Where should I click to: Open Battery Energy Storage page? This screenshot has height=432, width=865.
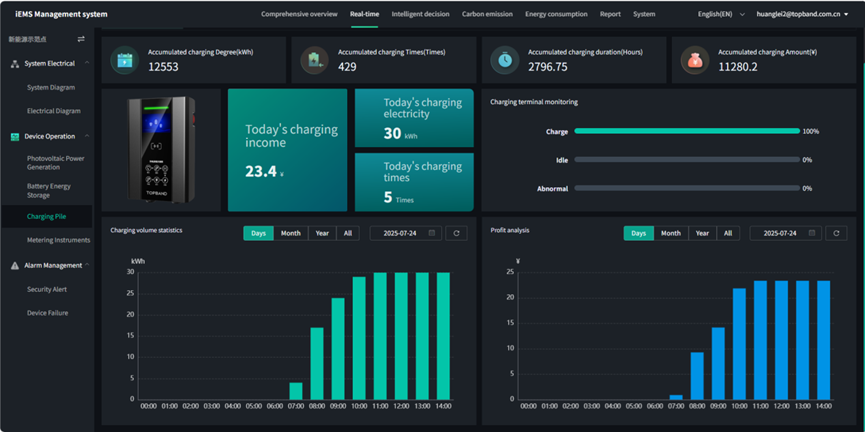click(x=49, y=191)
